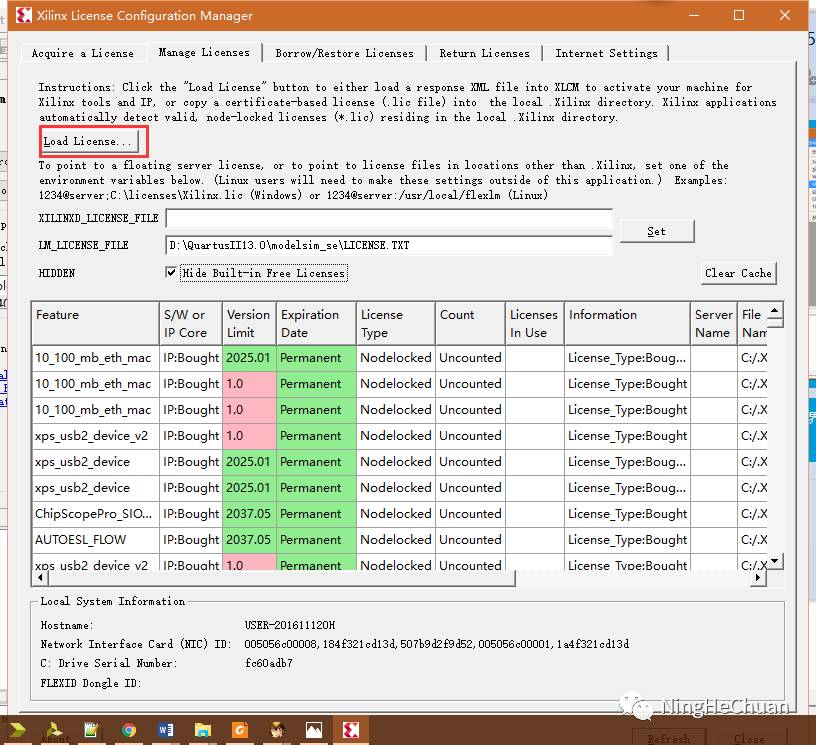The width and height of the screenshot is (816, 745).
Task: Open the photo viewer icon in taskbar
Action: click(x=314, y=730)
